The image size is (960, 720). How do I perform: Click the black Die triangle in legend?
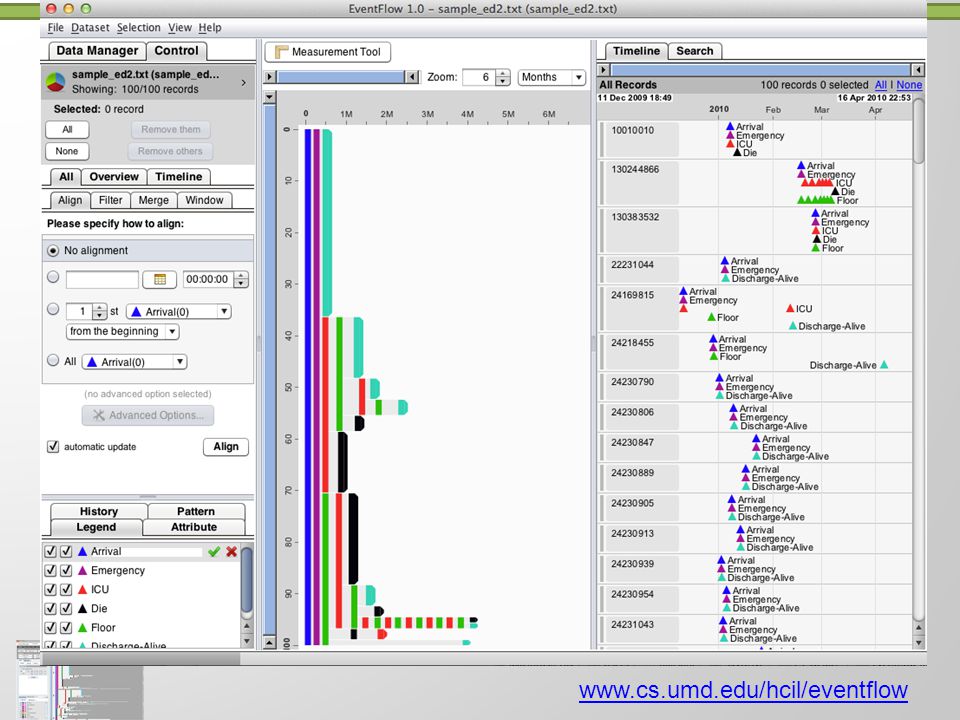pos(83,608)
